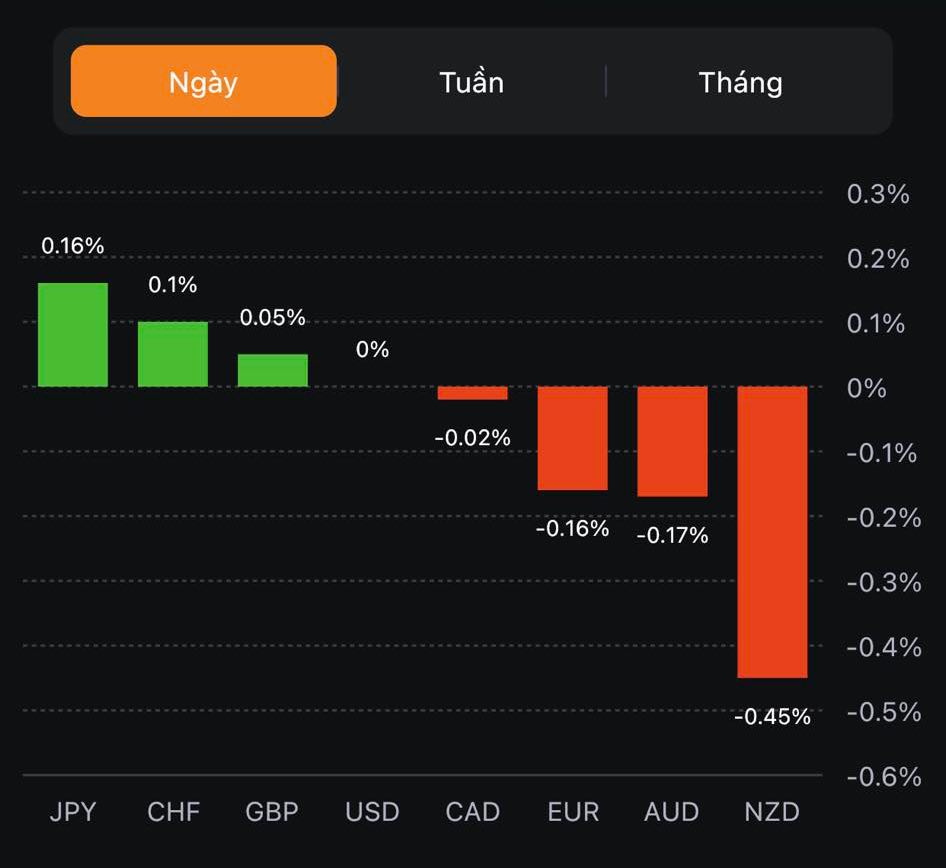This screenshot has width=946, height=868.
Task: Click the -0.6% y-axis tick label
Action: click(x=883, y=776)
